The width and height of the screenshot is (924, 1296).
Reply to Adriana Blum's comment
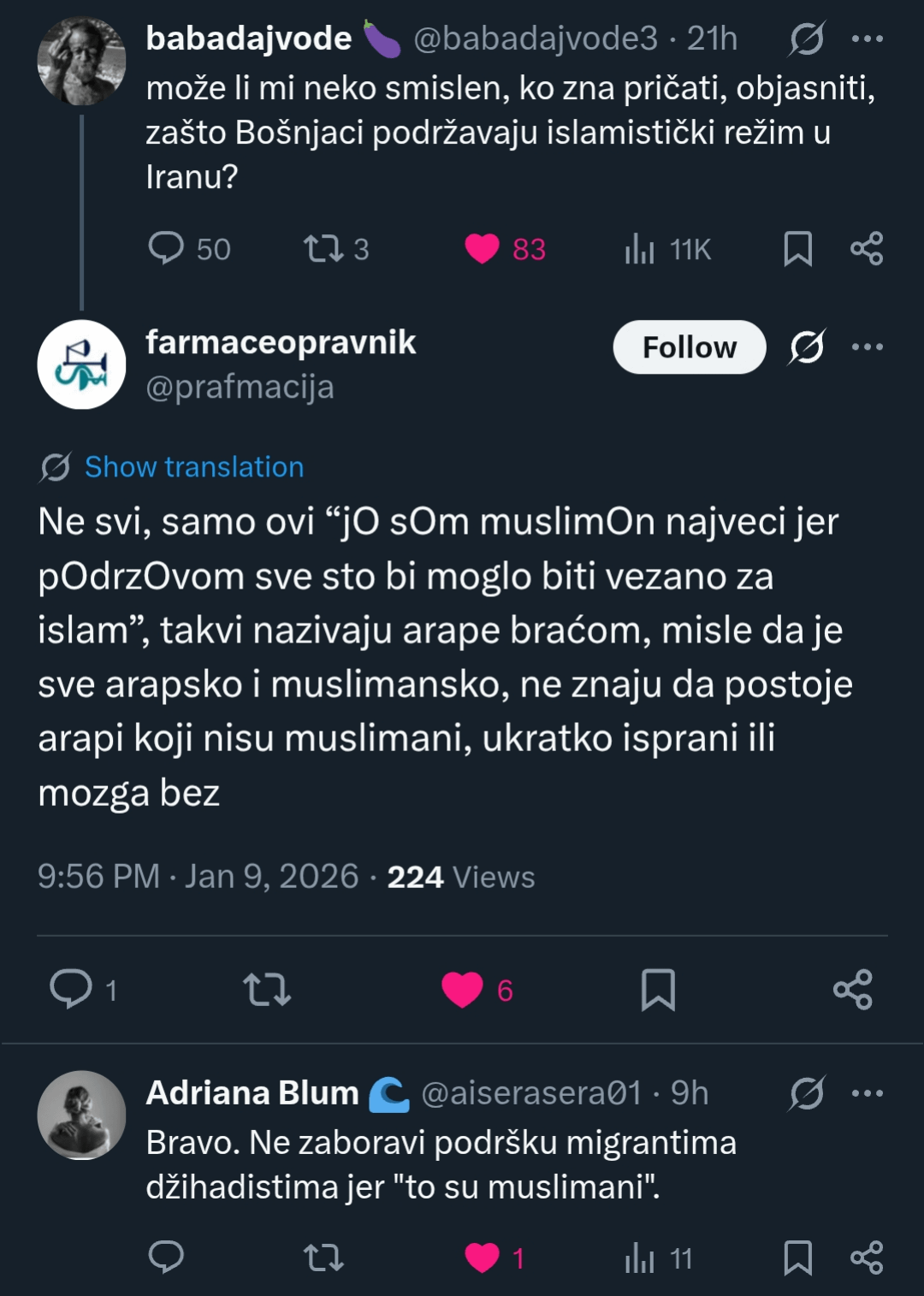(166, 1258)
